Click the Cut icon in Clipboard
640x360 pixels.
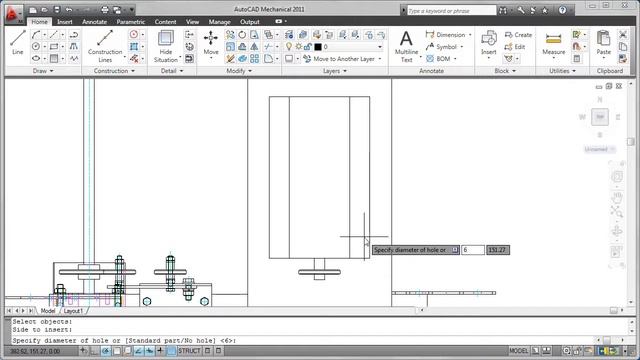click(x=623, y=35)
